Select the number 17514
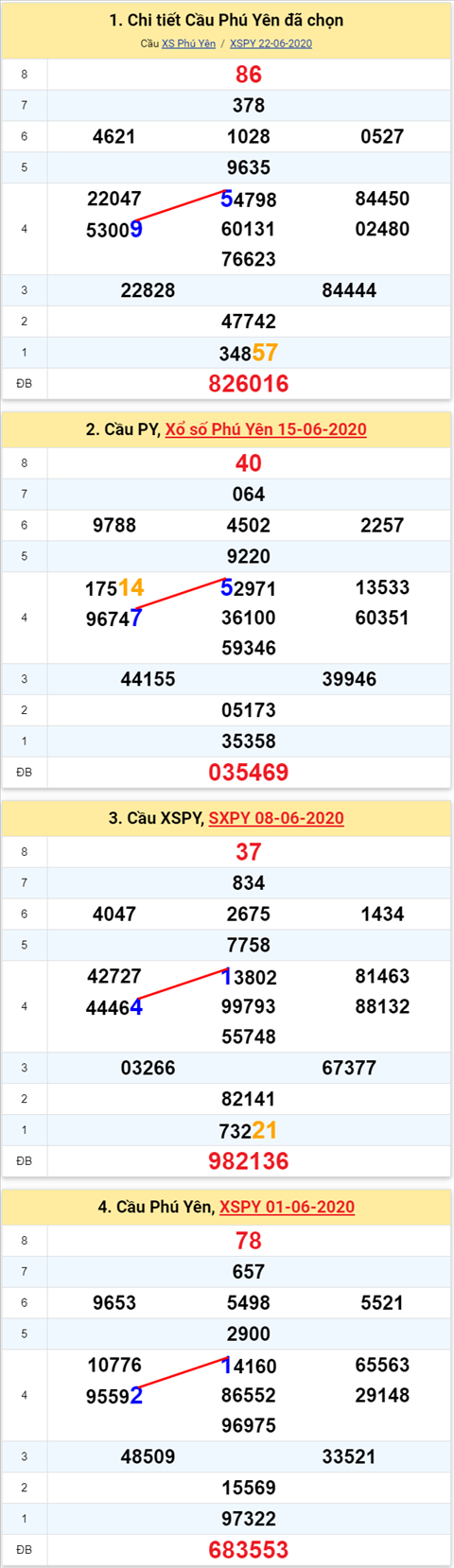 114,588
